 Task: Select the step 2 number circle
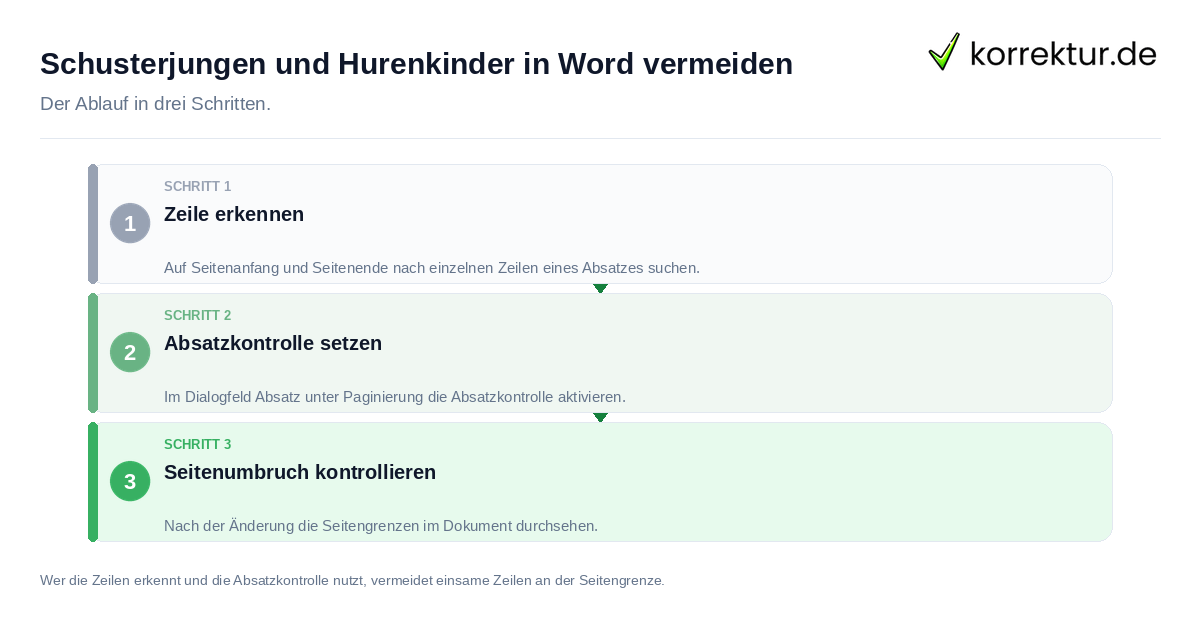coord(130,352)
